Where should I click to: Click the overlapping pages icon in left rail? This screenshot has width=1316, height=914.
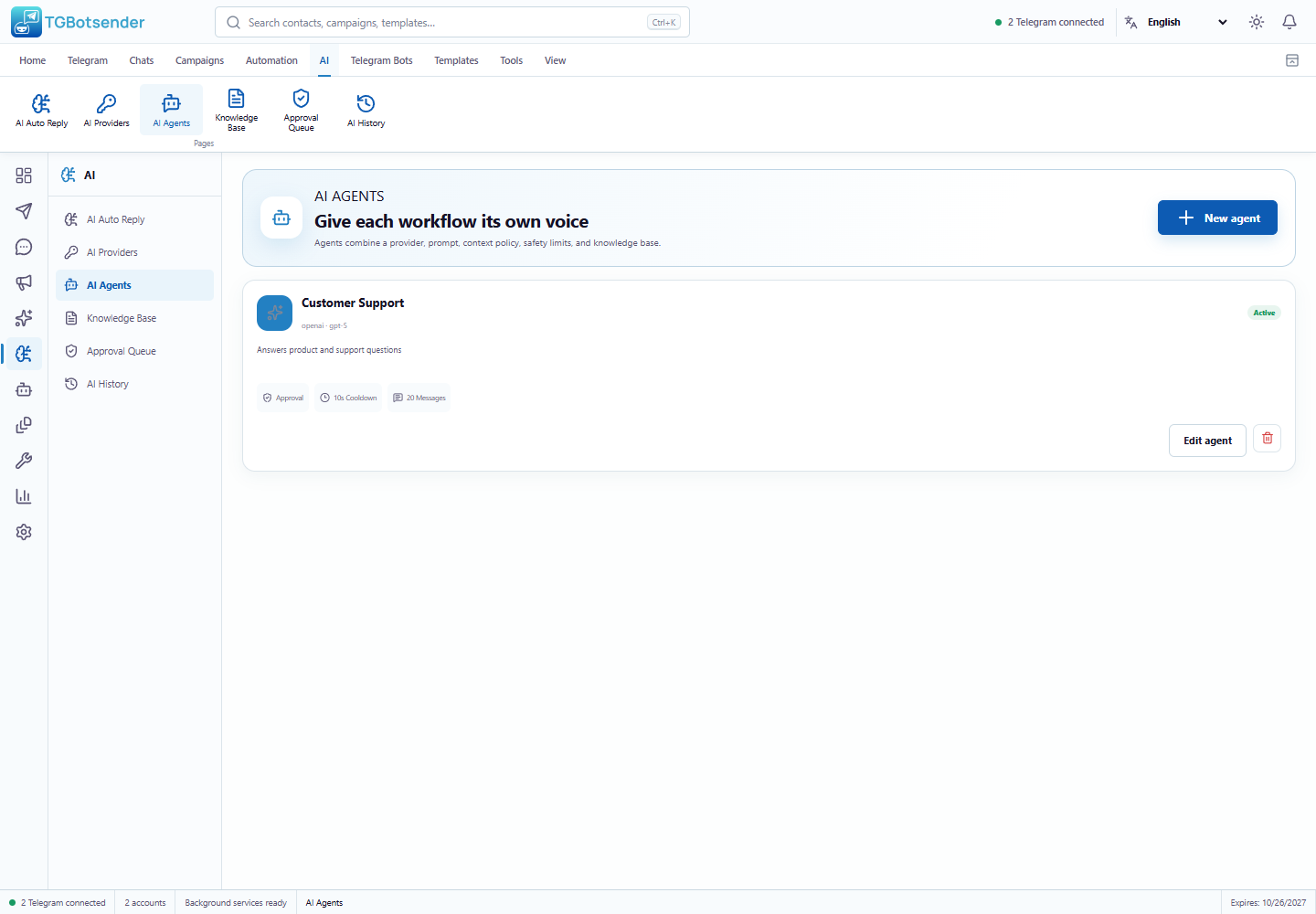[24, 425]
